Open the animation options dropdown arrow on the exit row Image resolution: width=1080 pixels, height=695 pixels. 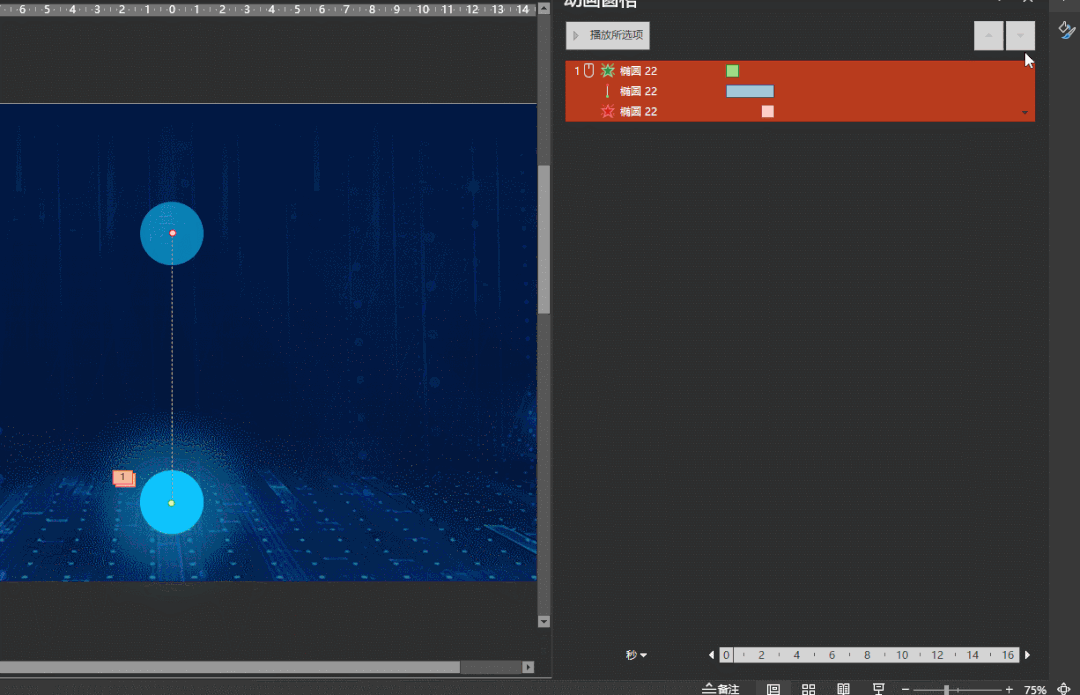[1025, 112]
